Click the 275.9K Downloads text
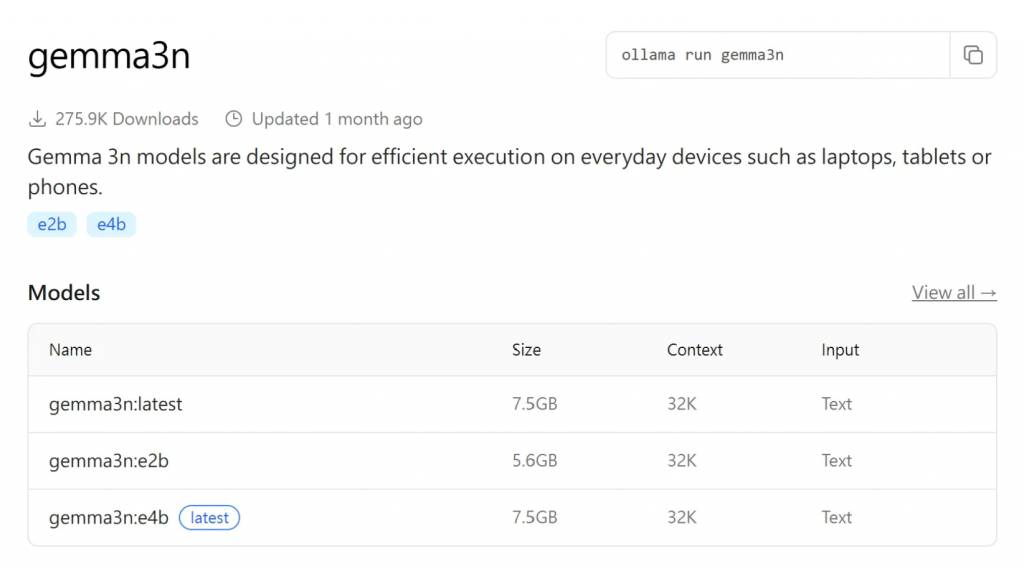 [x=127, y=119]
